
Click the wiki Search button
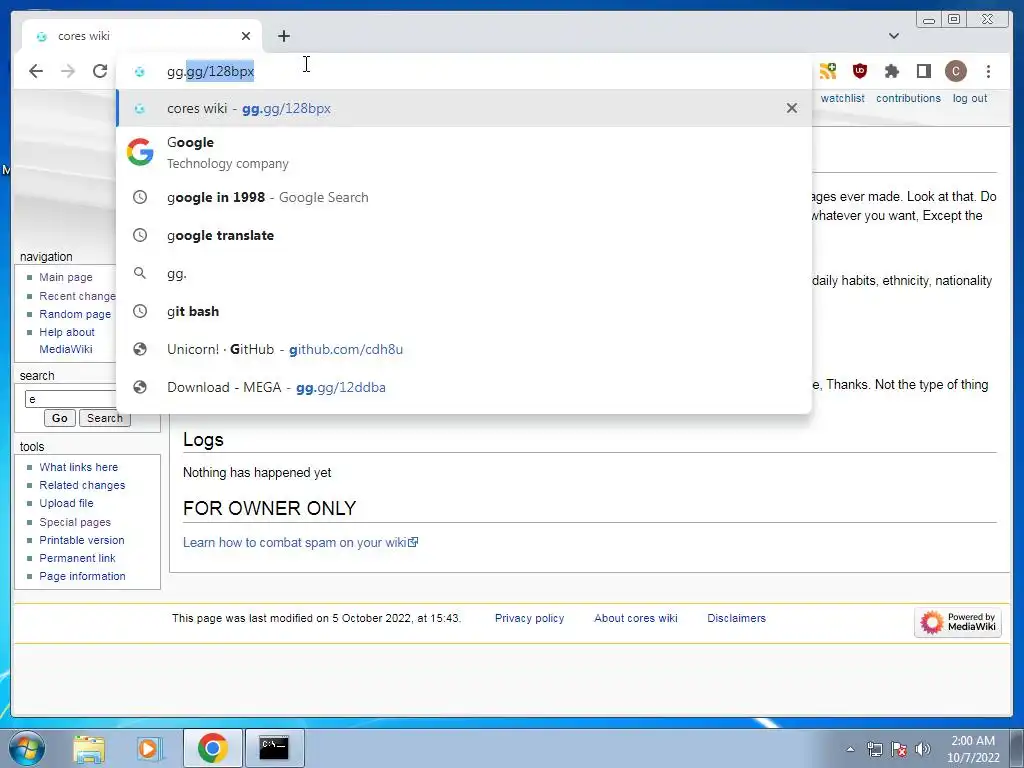[x=104, y=418]
